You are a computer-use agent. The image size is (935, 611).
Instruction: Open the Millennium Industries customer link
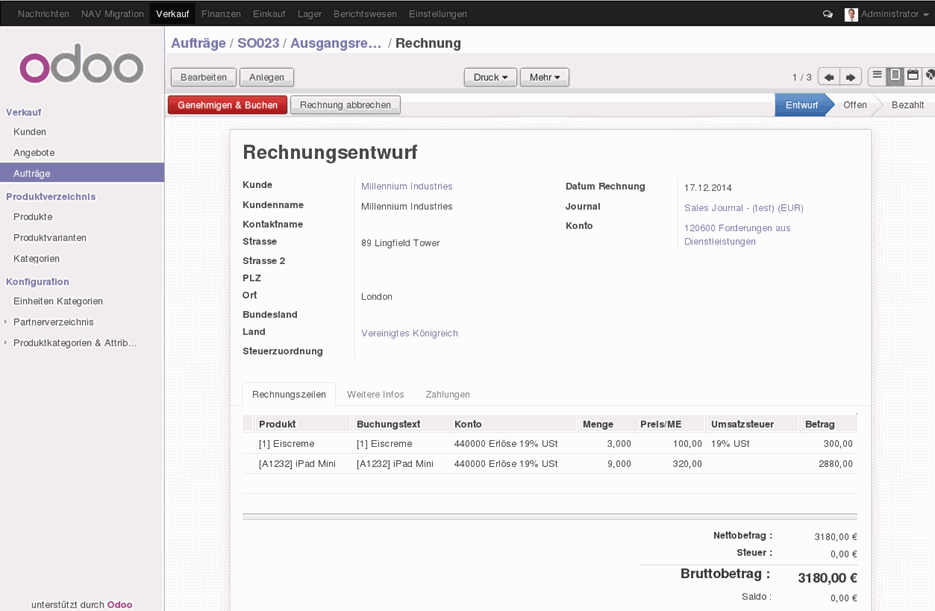point(406,186)
